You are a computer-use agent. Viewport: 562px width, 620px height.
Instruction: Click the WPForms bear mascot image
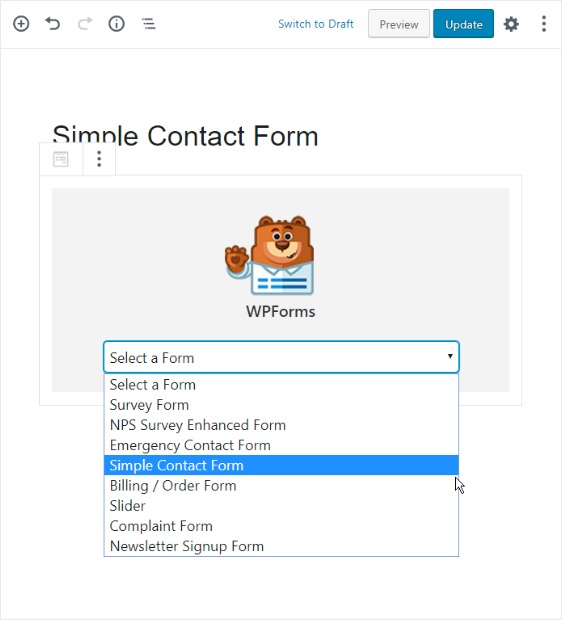(269, 255)
